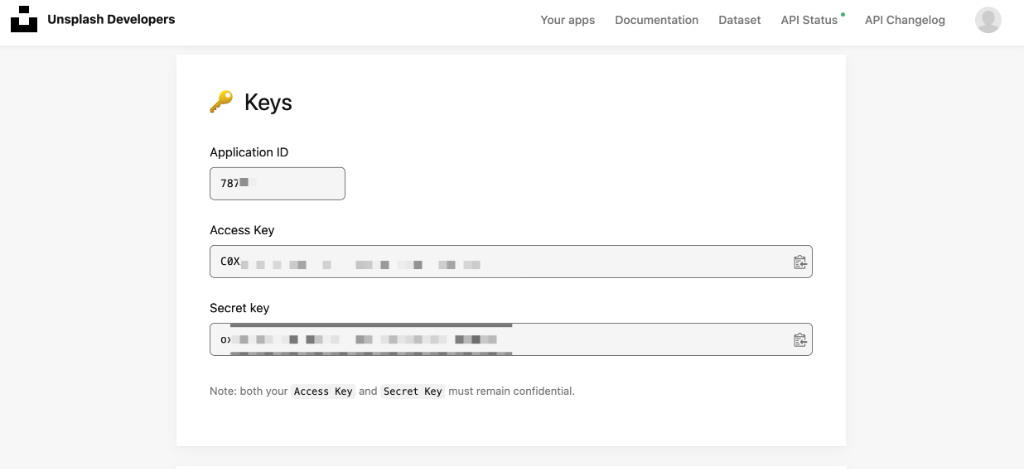Click the Access Key label above its field

tap(242, 230)
